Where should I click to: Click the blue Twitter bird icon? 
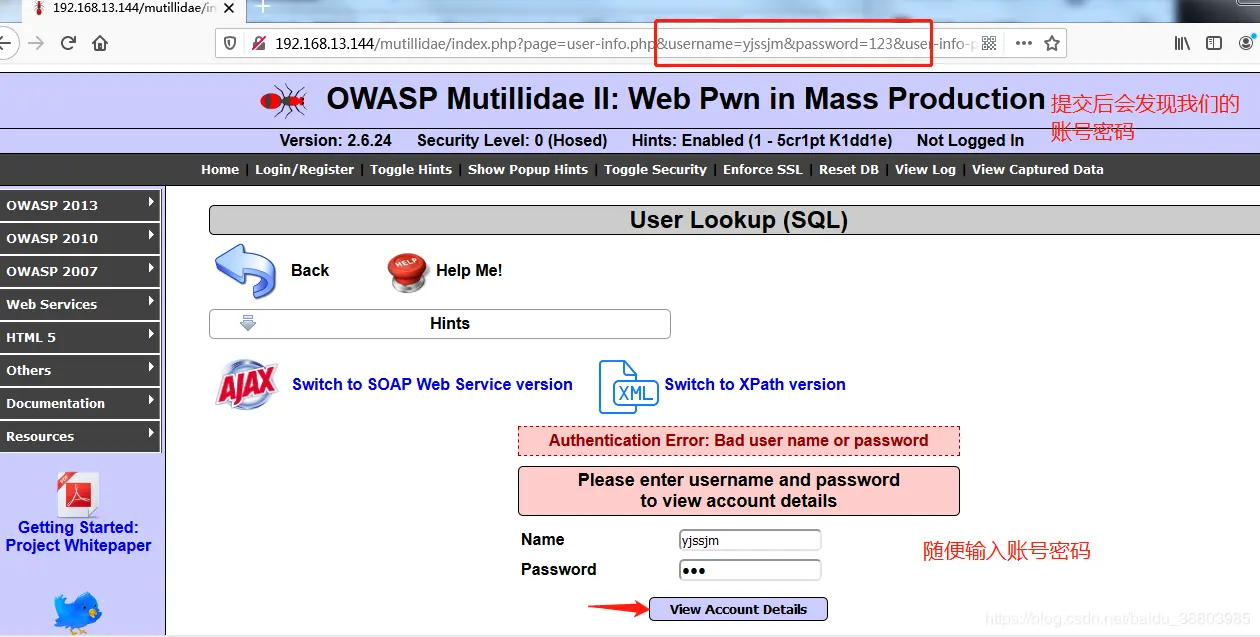(x=78, y=612)
